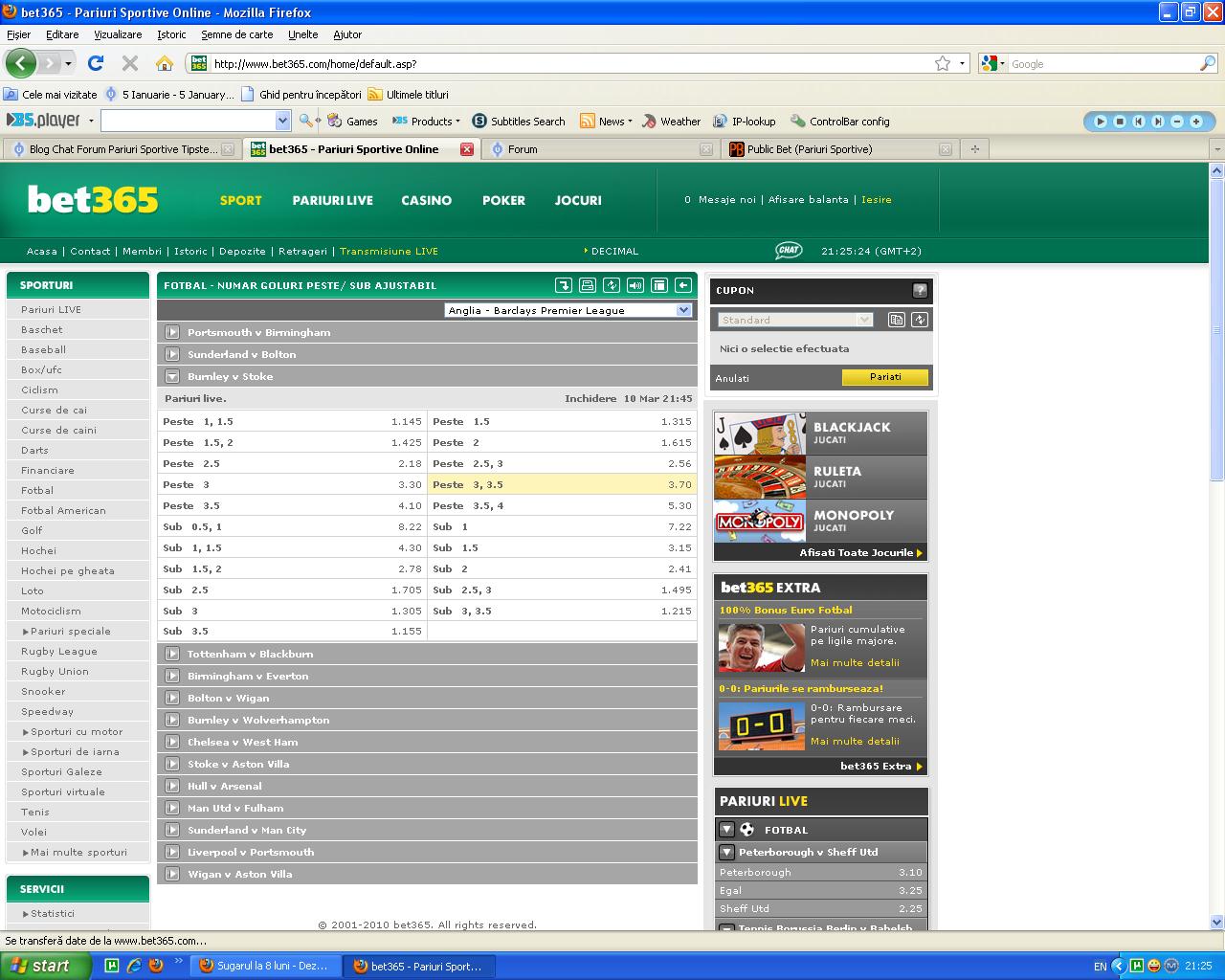Expand the Sunderland v Bolton match

pyautogui.click(x=172, y=354)
